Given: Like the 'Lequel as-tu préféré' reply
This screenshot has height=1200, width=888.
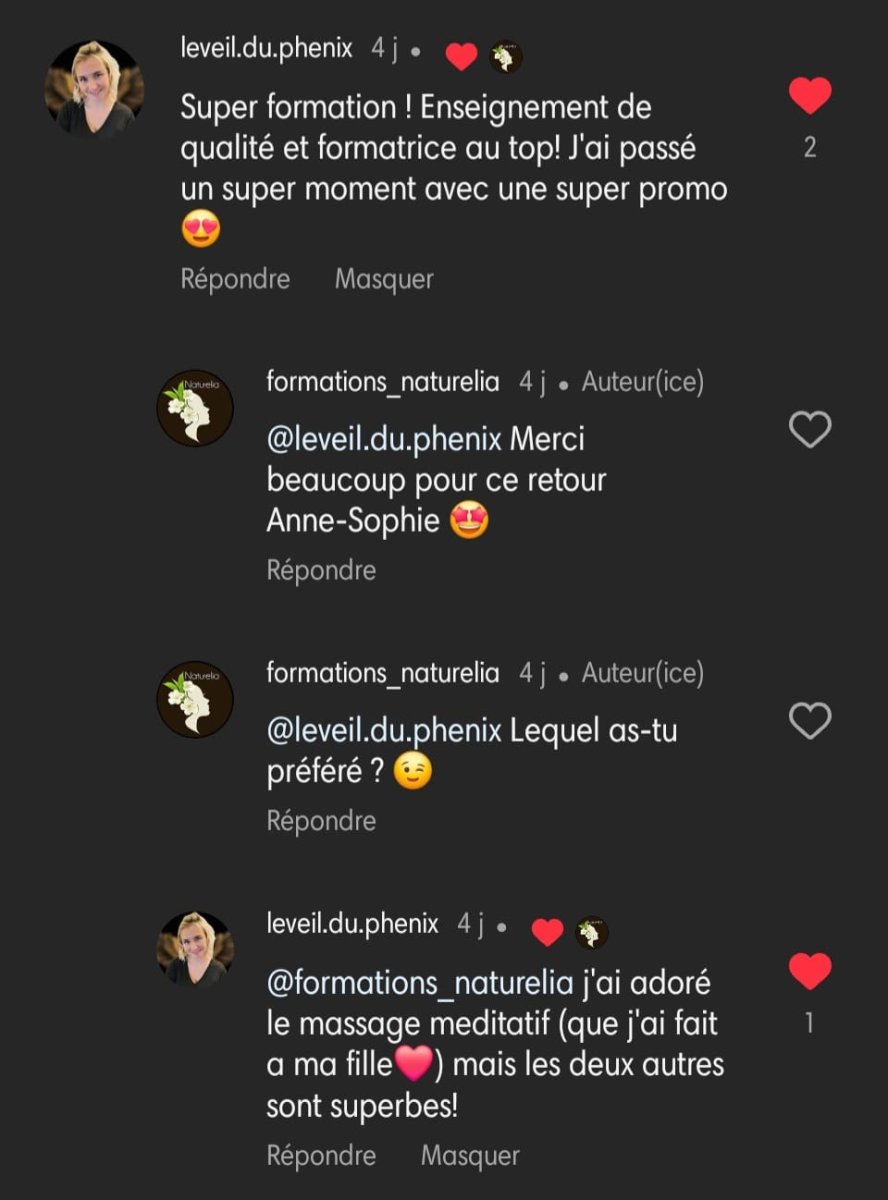Looking at the screenshot, I should click(810, 720).
